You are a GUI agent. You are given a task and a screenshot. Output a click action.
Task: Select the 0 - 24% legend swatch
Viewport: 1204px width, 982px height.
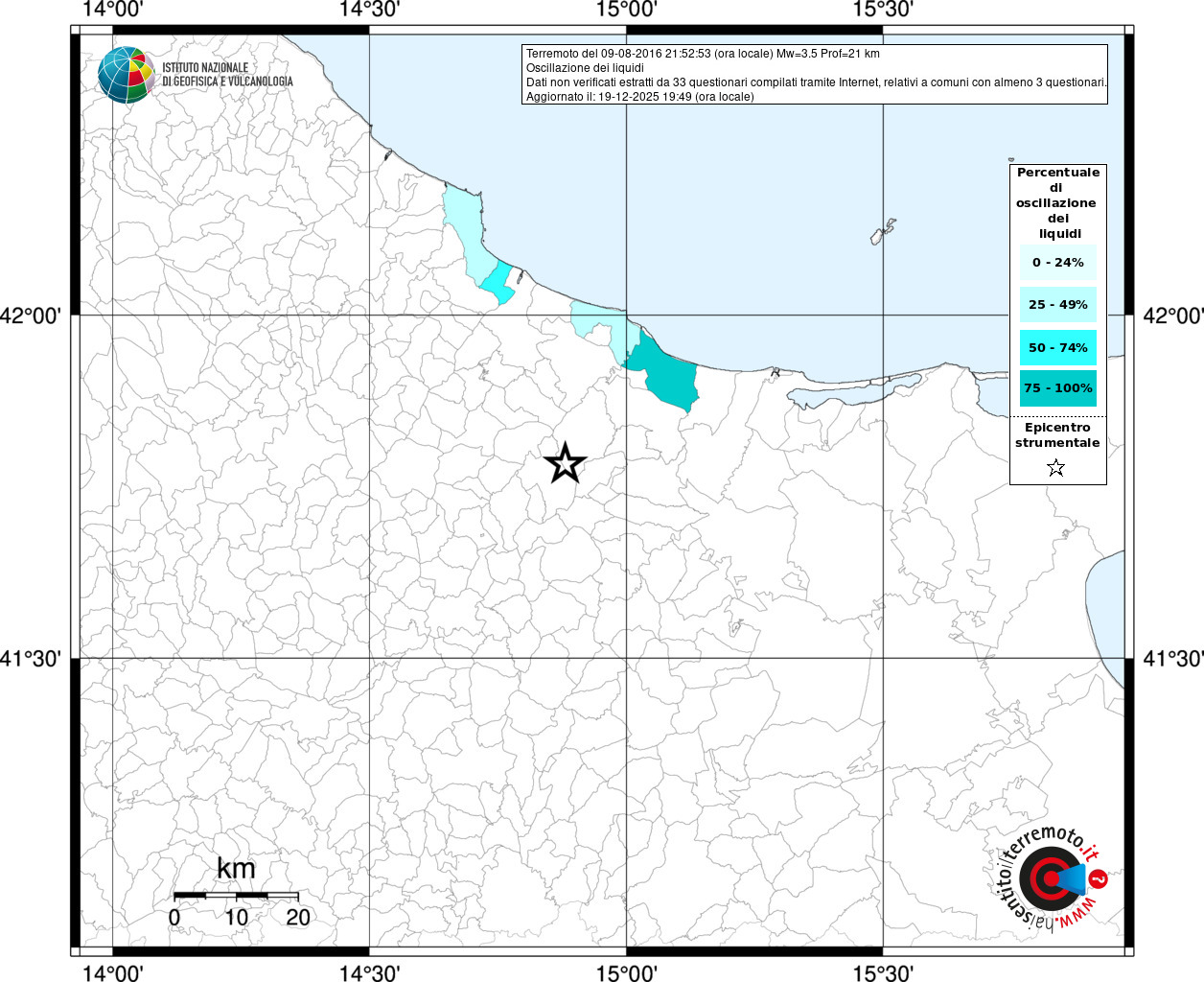pyautogui.click(x=1057, y=262)
